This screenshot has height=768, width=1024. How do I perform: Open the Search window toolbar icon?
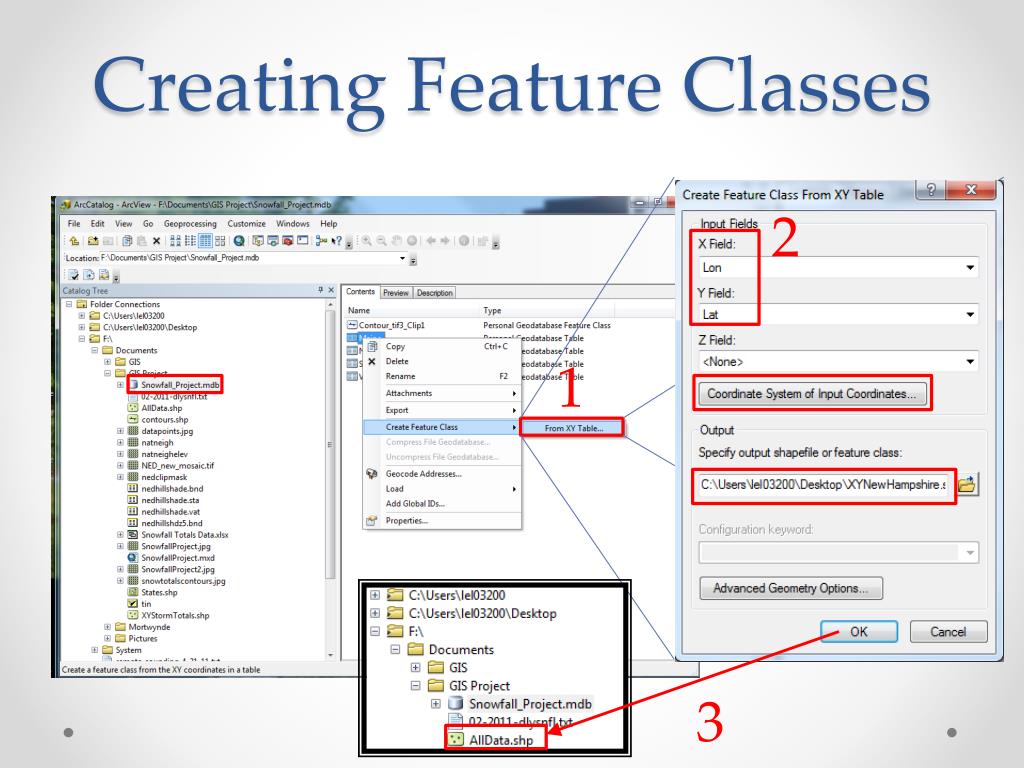pyautogui.click(x=273, y=241)
